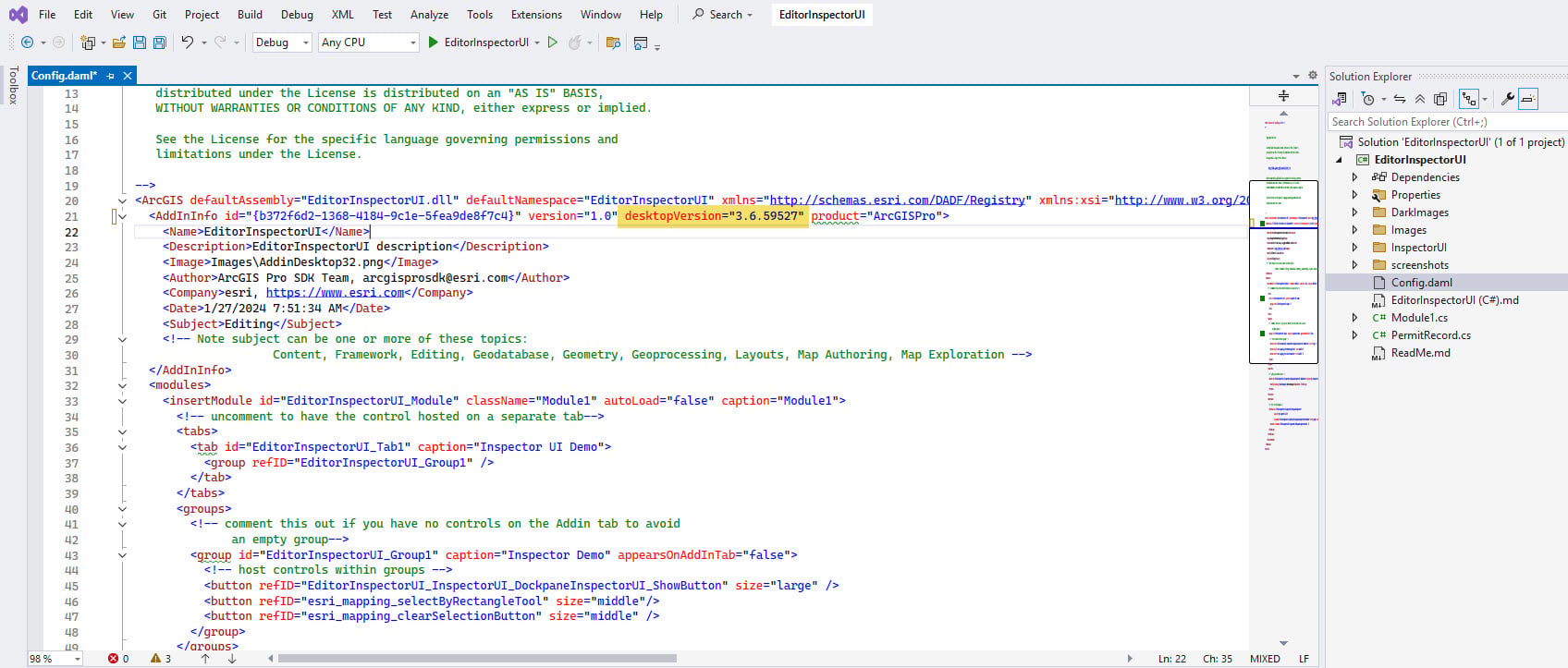Click the LF status indicator
This screenshot has width=1568, height=668.
(x=1304, y=659)
